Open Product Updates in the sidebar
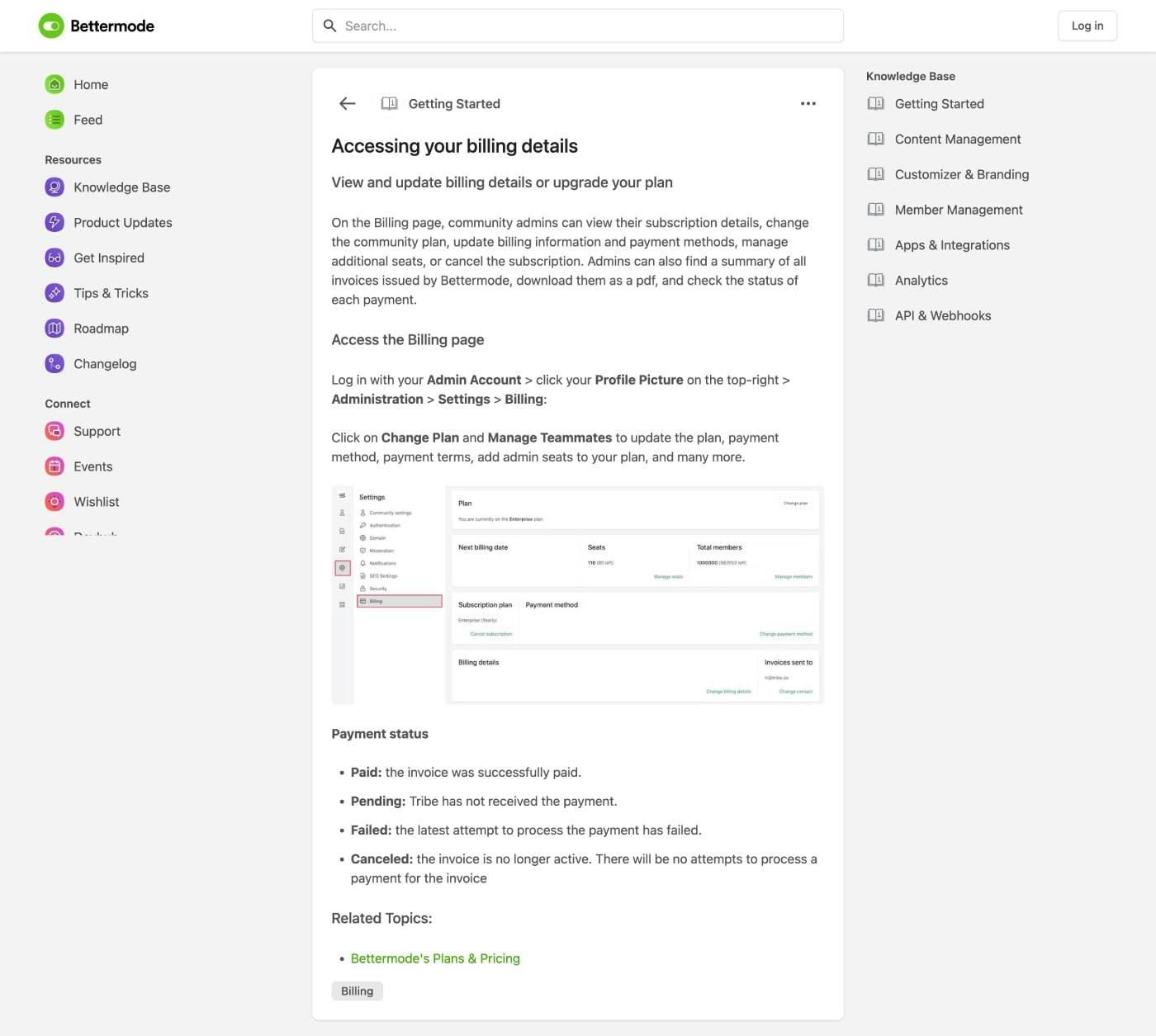1156x1036 pixels. point(123,223)
